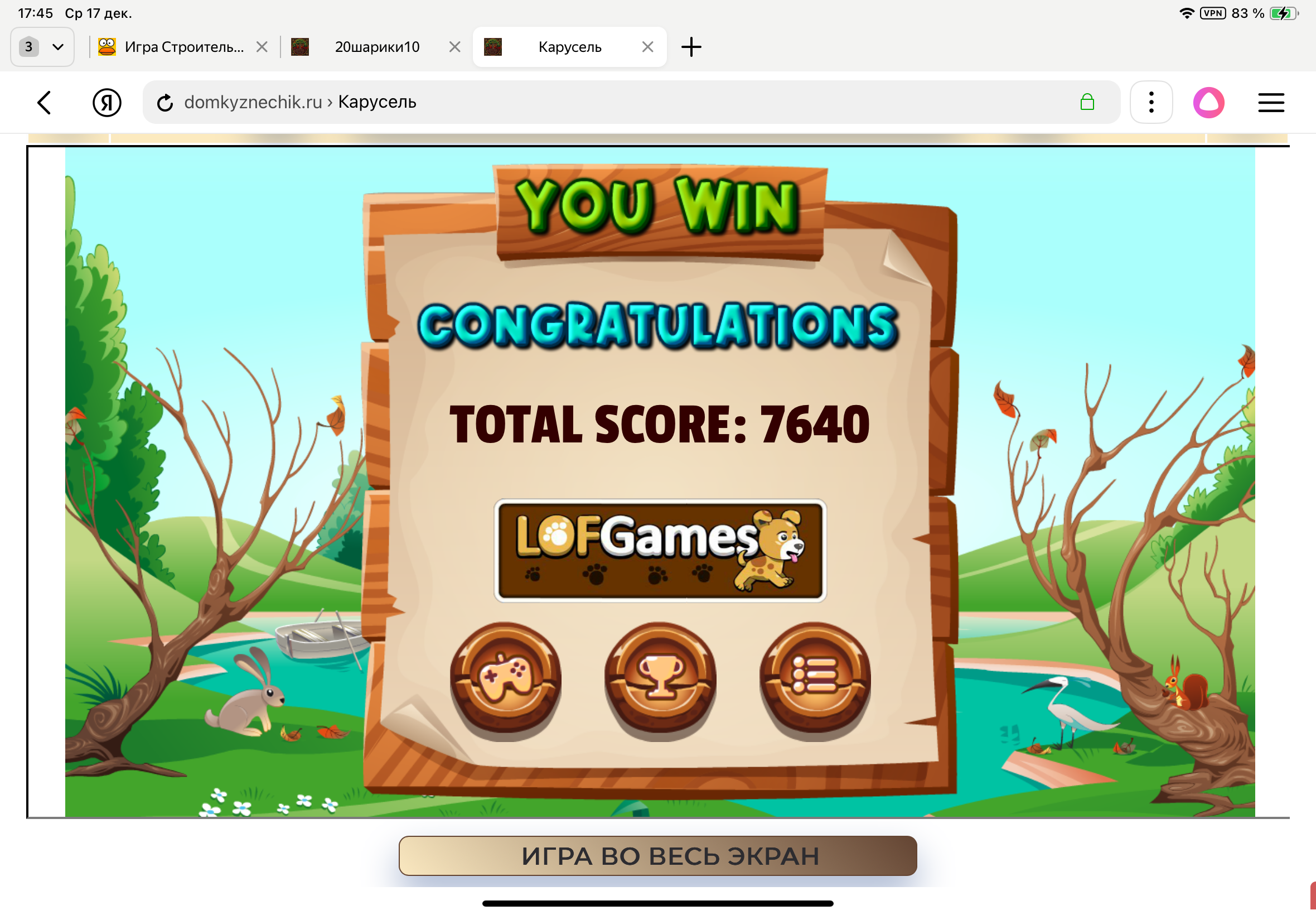Image resolution: width=1316 pixels, height=915 pixels.
Task: Open the three-dot options menu
Action: click(x=1150, y=103)
